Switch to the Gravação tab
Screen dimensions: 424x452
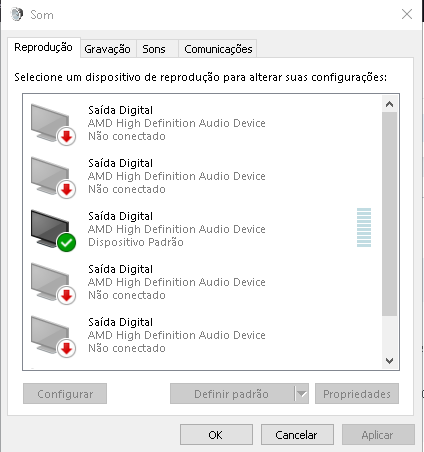[x=107, y=49]
